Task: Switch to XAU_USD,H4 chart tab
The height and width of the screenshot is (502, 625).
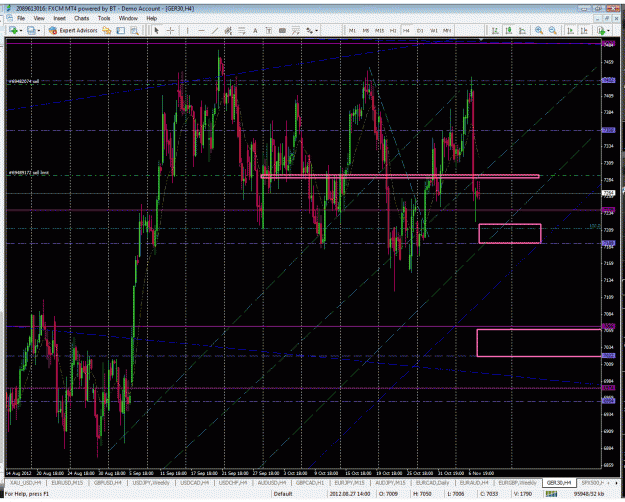Action: pyautogui.click(x=25, y=483)
